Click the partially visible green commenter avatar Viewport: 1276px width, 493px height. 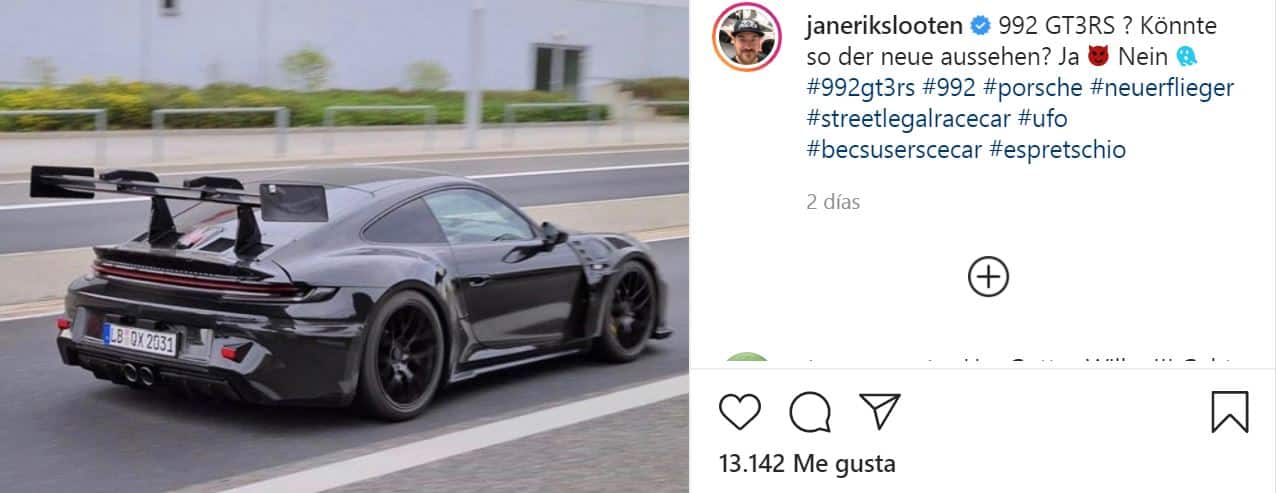pos(747,361)
